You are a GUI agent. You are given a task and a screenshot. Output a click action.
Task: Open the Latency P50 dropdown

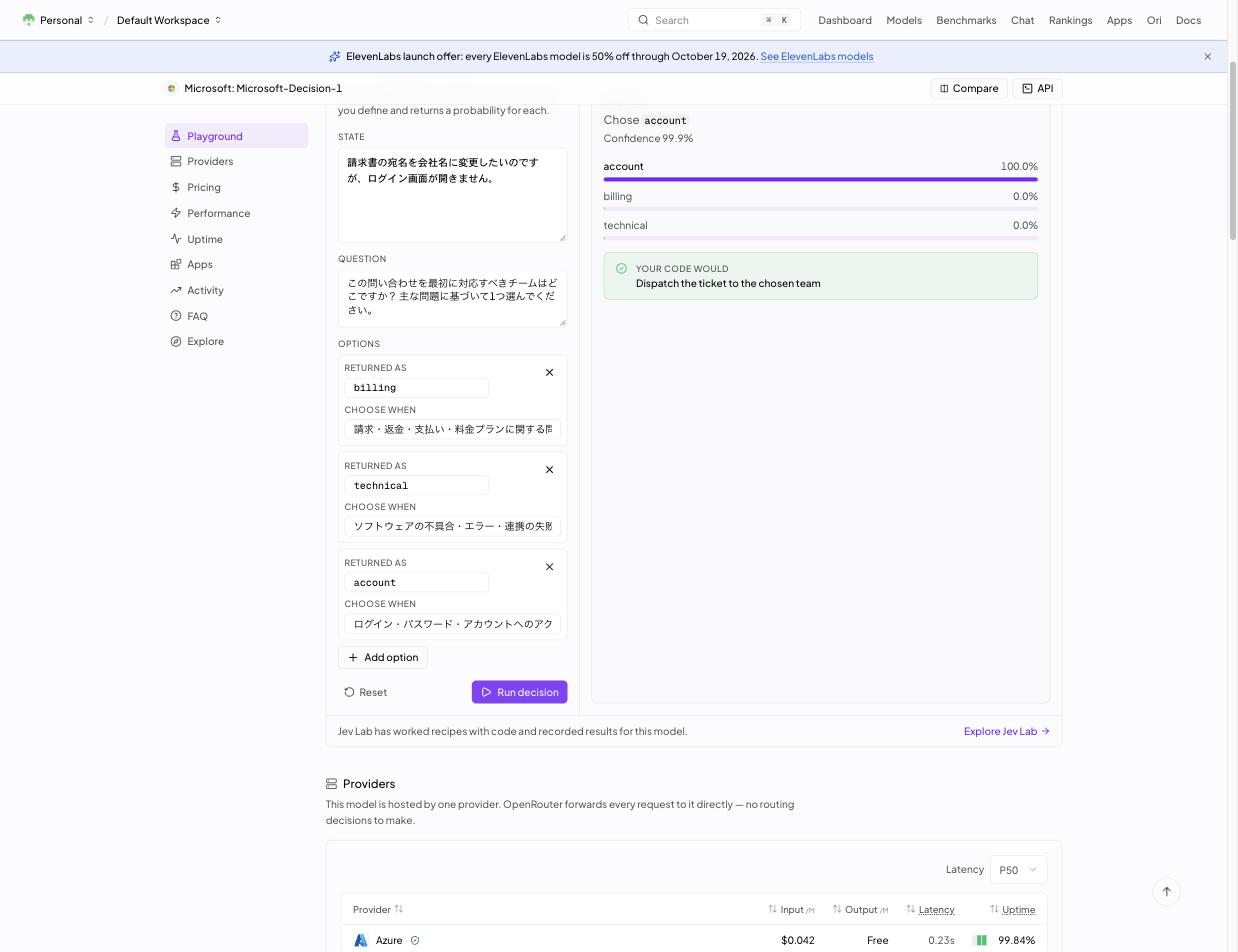[x=1018, y=869]
